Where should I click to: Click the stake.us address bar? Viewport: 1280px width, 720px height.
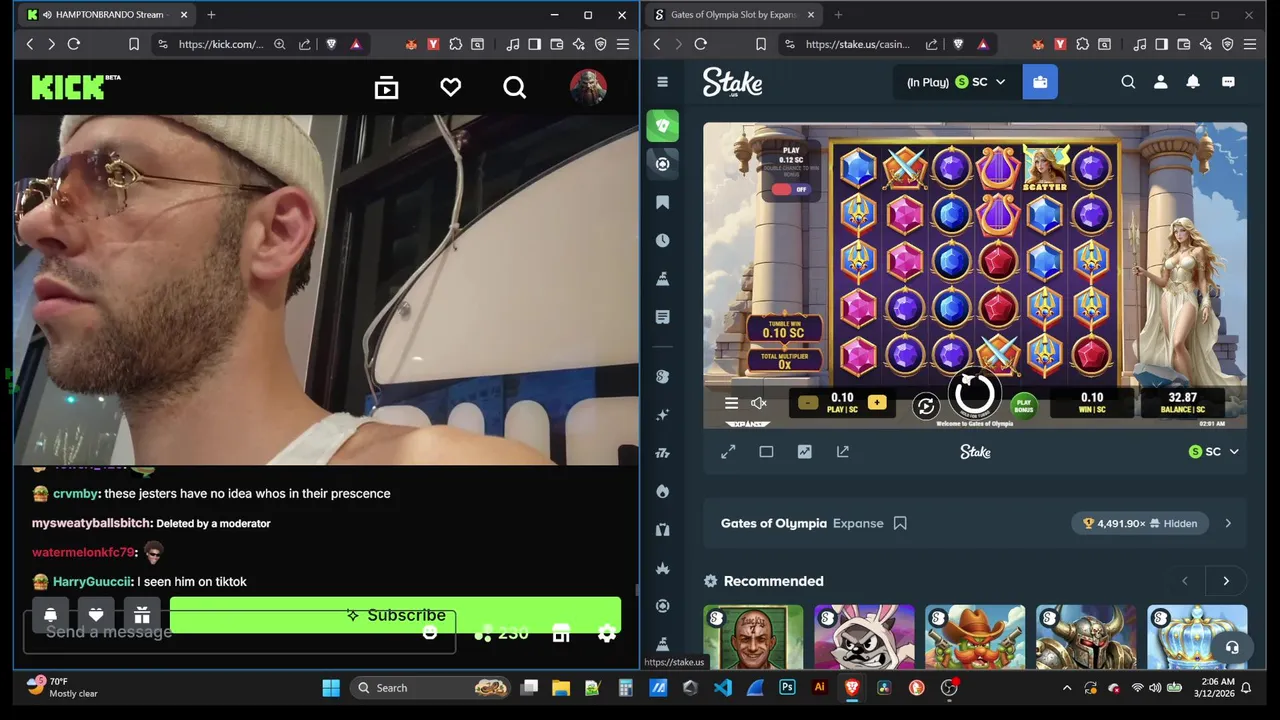click(857, 44)
